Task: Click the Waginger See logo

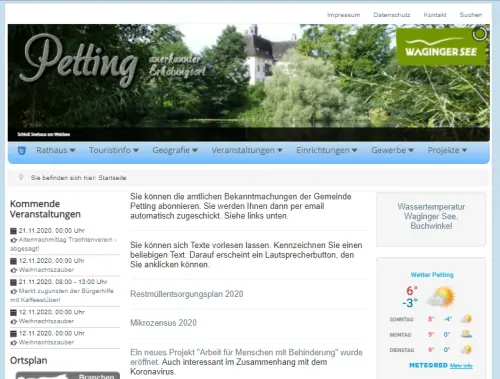Action: coord(441,47)
